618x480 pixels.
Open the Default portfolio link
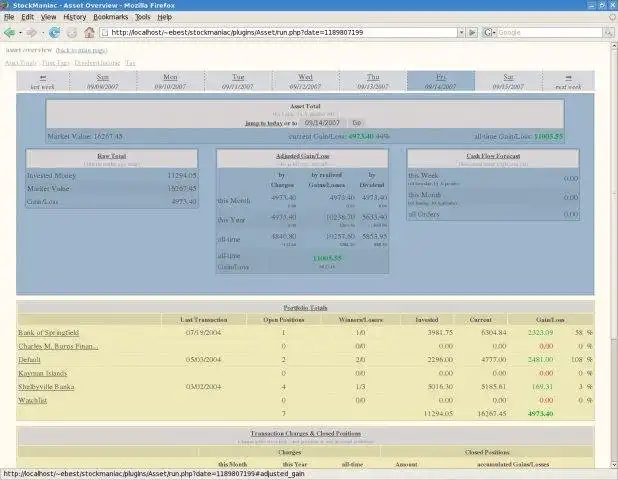tap(29, 360)
